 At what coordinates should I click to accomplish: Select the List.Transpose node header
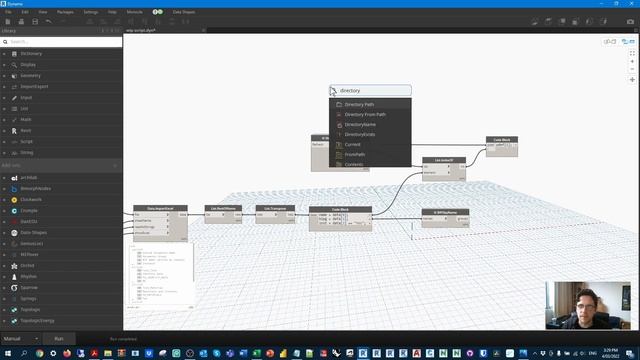pyautogui.click(x=275, y=208)
